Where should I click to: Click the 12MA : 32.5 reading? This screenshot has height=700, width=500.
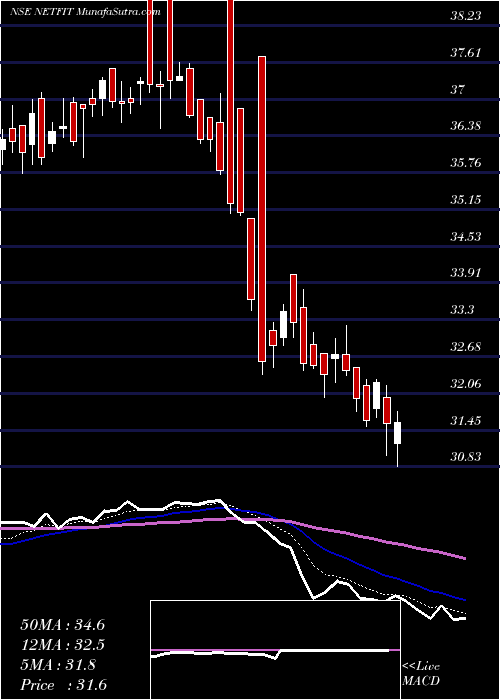tap(62, 645)
